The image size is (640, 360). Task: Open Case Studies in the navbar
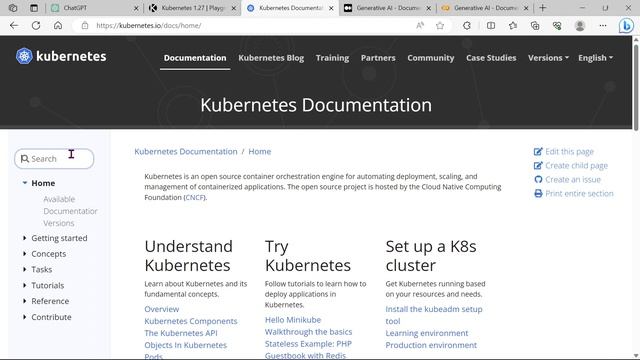[491, 58]
